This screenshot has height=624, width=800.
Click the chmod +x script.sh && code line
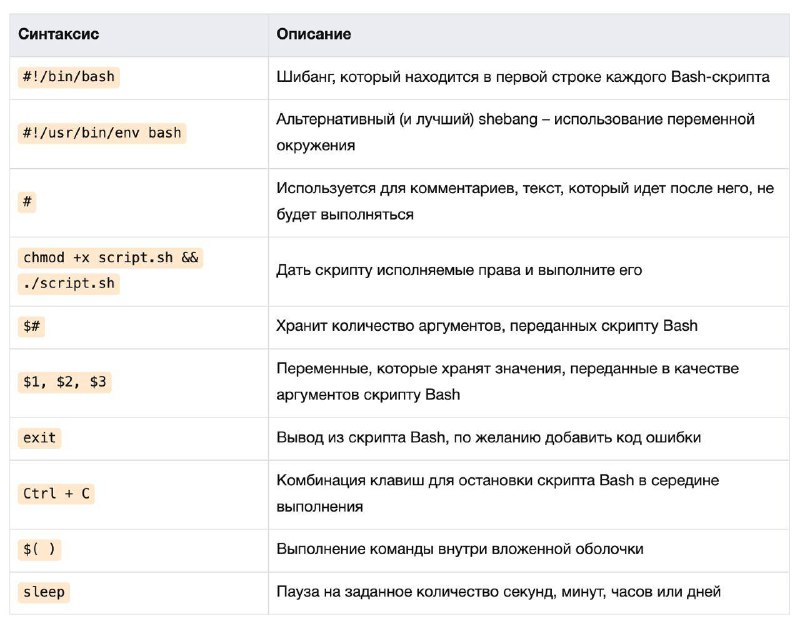tap(110, 258)
